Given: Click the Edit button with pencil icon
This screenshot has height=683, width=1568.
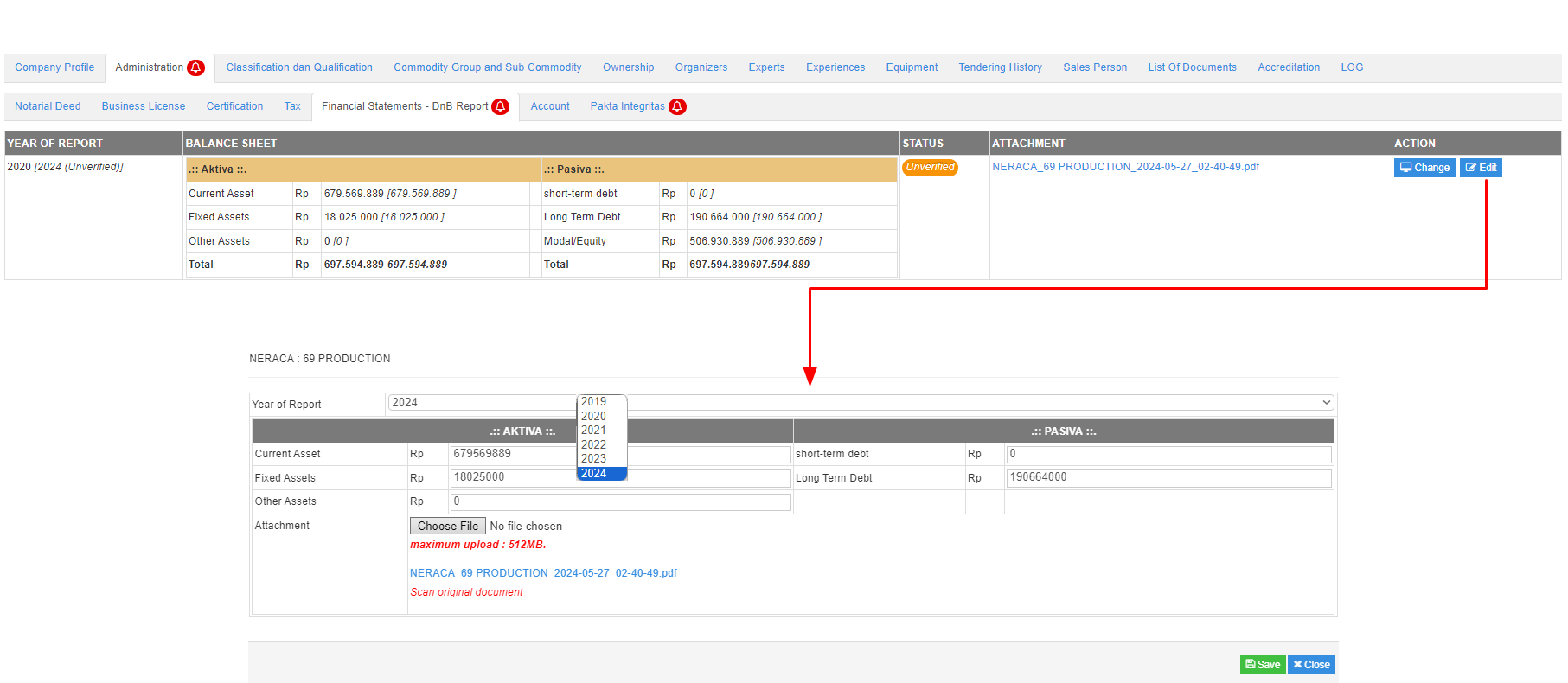Looking at the screenshot, I should coord(1480,168).
